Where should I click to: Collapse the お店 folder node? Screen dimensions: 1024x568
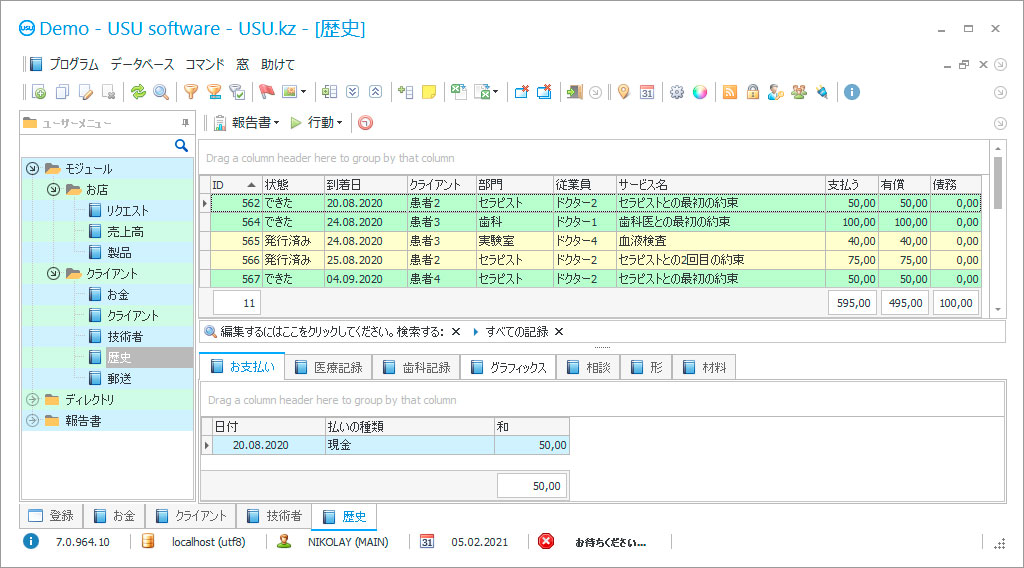click(x=54, y=189)
